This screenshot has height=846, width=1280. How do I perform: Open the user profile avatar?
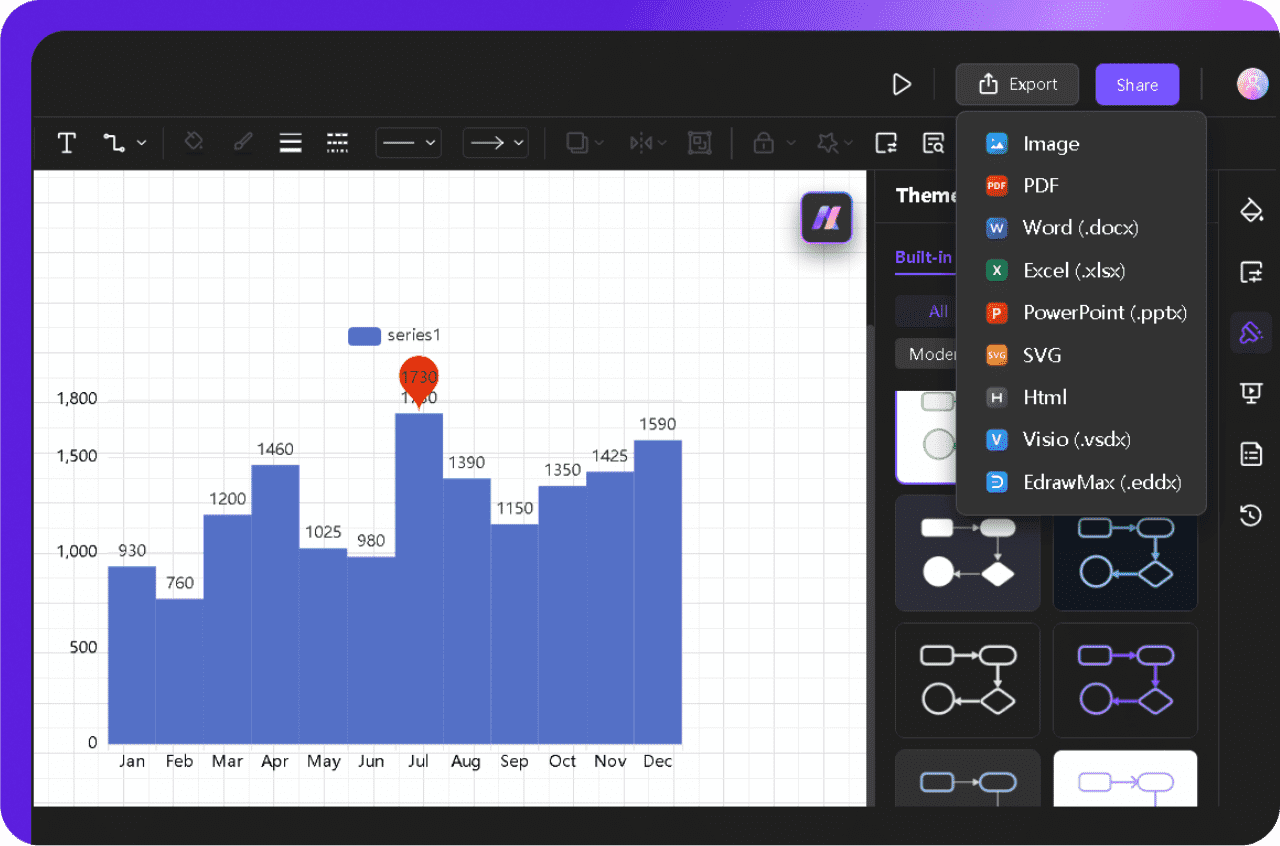(x=1252, y=84)
